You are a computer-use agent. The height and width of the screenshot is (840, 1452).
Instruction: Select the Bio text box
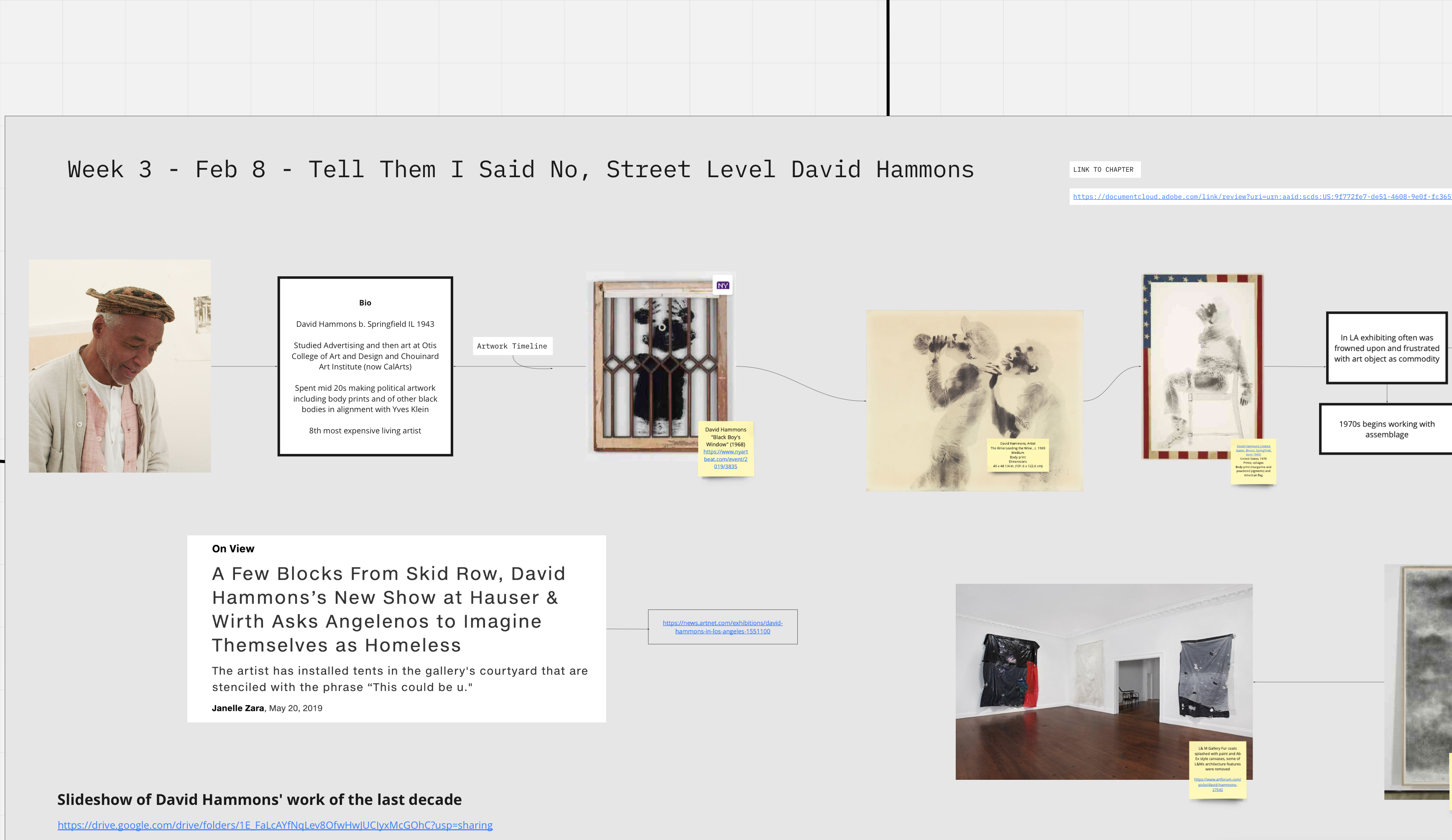pyautogui.click(x=365, y=367)
